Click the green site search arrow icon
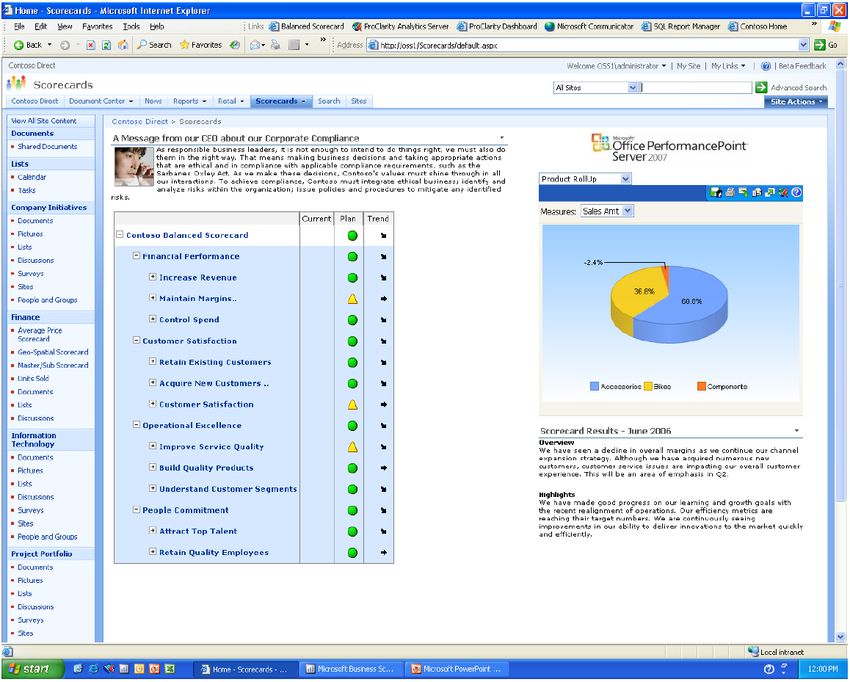The height and width of the screenshot is (682, 850). pyautogui.click(x=761, y=87)
